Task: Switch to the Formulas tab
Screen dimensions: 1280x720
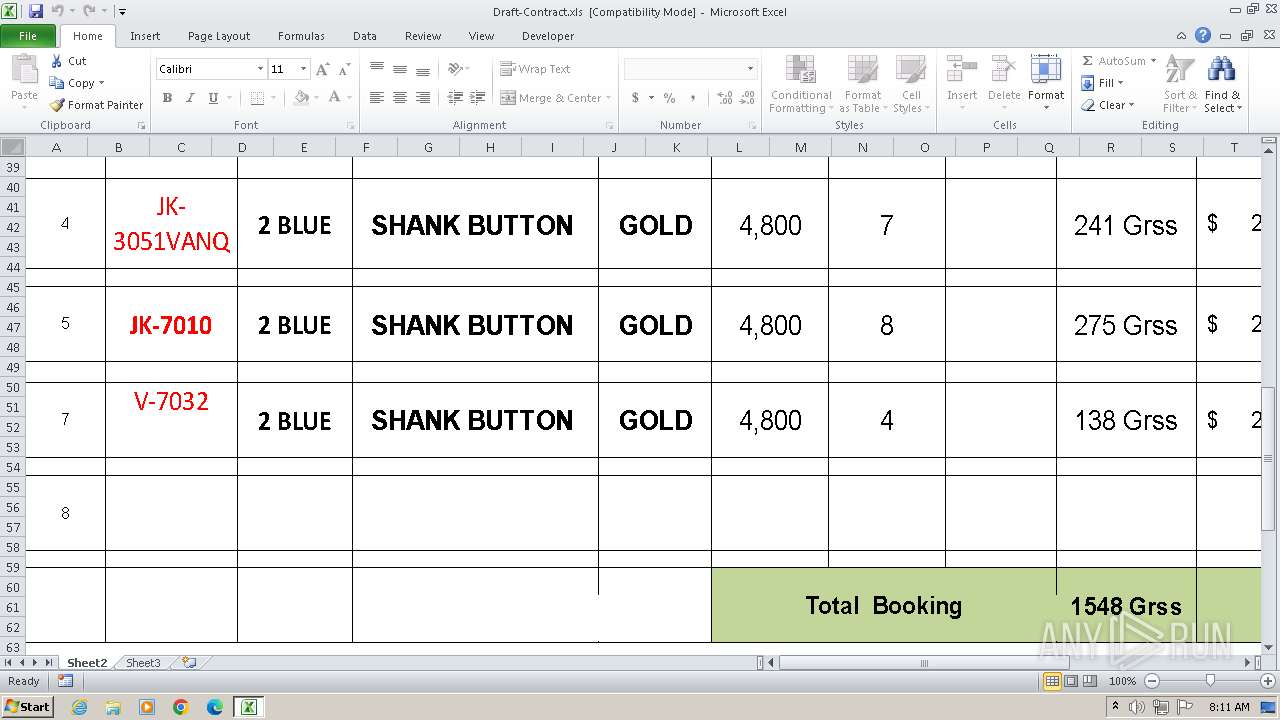Action: pos(301,36)
